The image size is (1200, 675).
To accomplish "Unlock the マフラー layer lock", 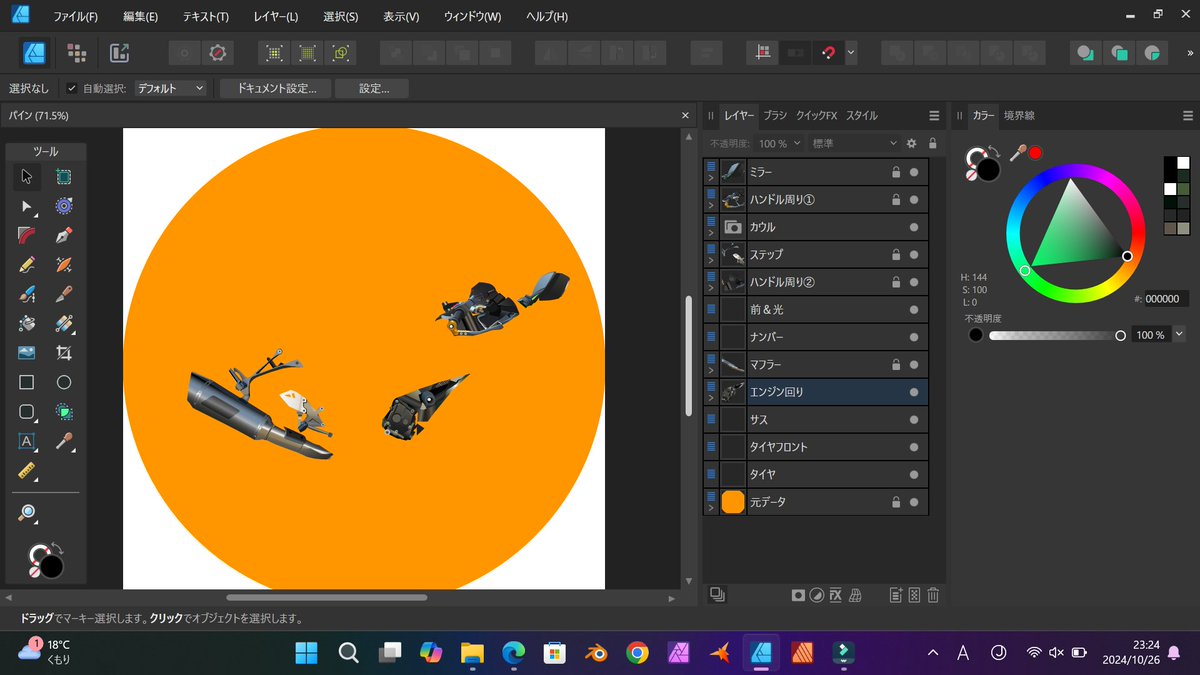I will click(896, 364).
